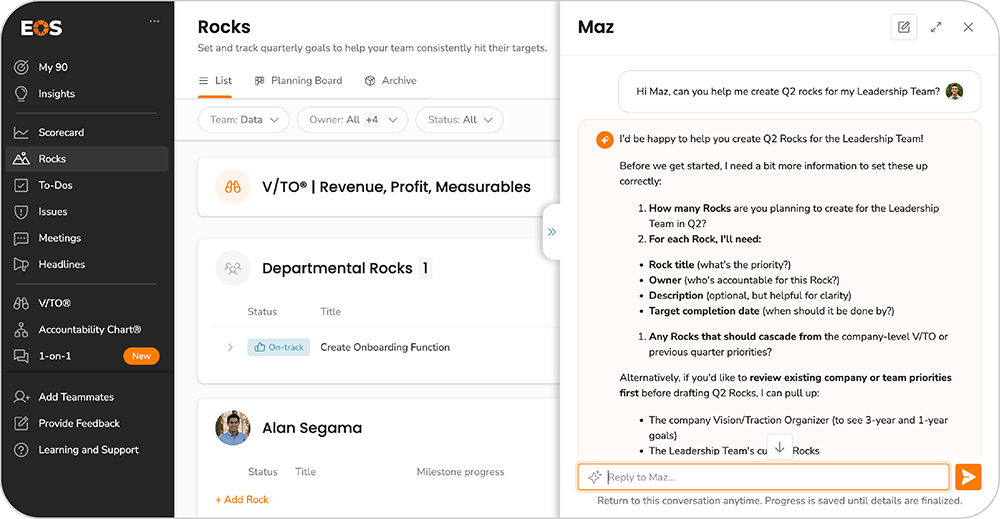Click the Planning Board tab icon
Viewport: 1000px width, 519px height.
click(x=260, y=81)
